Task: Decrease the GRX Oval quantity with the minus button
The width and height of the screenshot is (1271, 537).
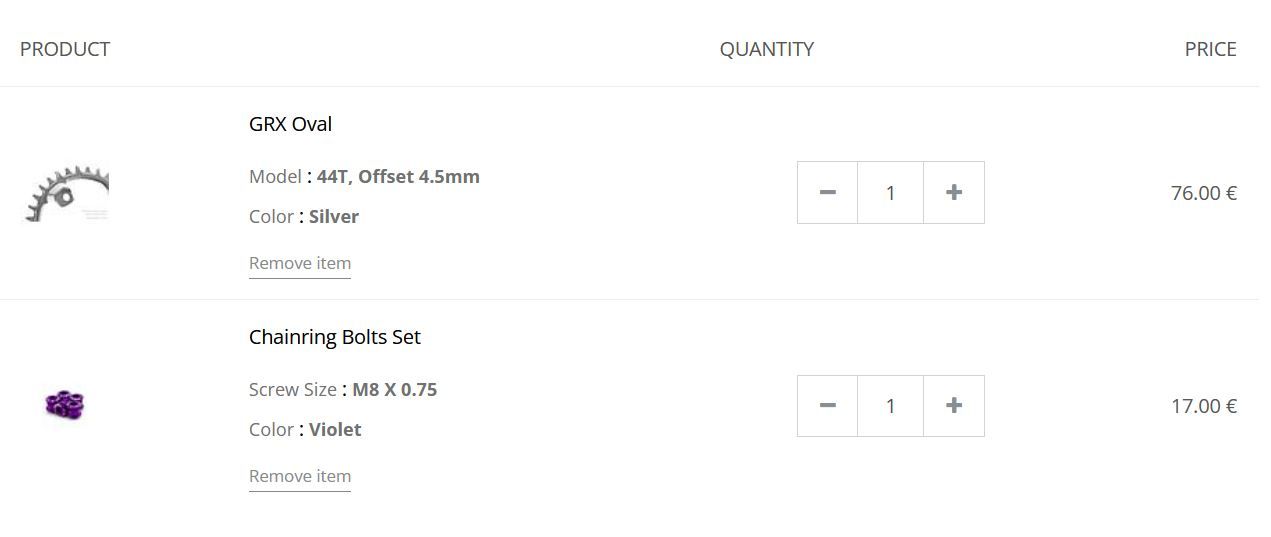Action: click(x=827, y=192)
